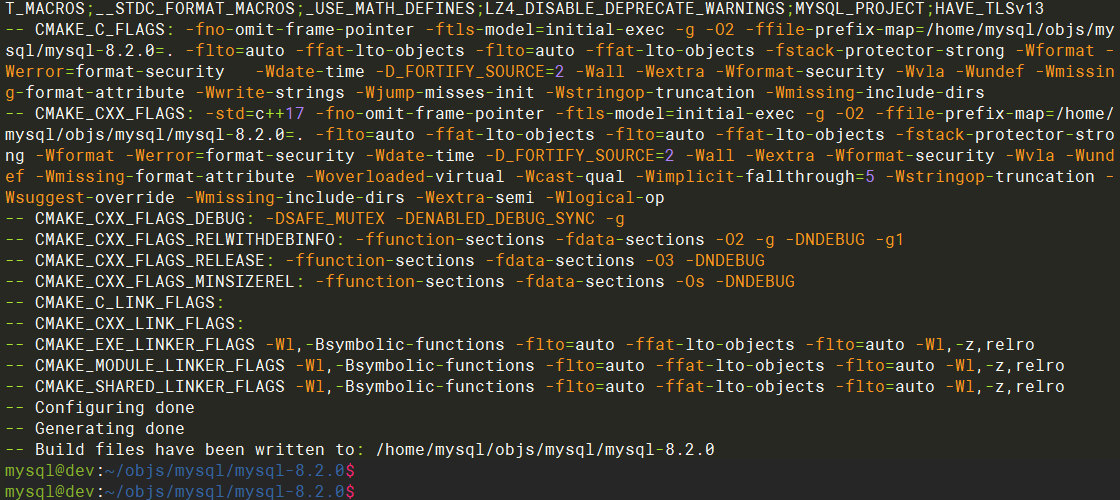Click the -O3 optimization flag
Viewport: 1120px width, 500px height.
[x=659, y=261]
